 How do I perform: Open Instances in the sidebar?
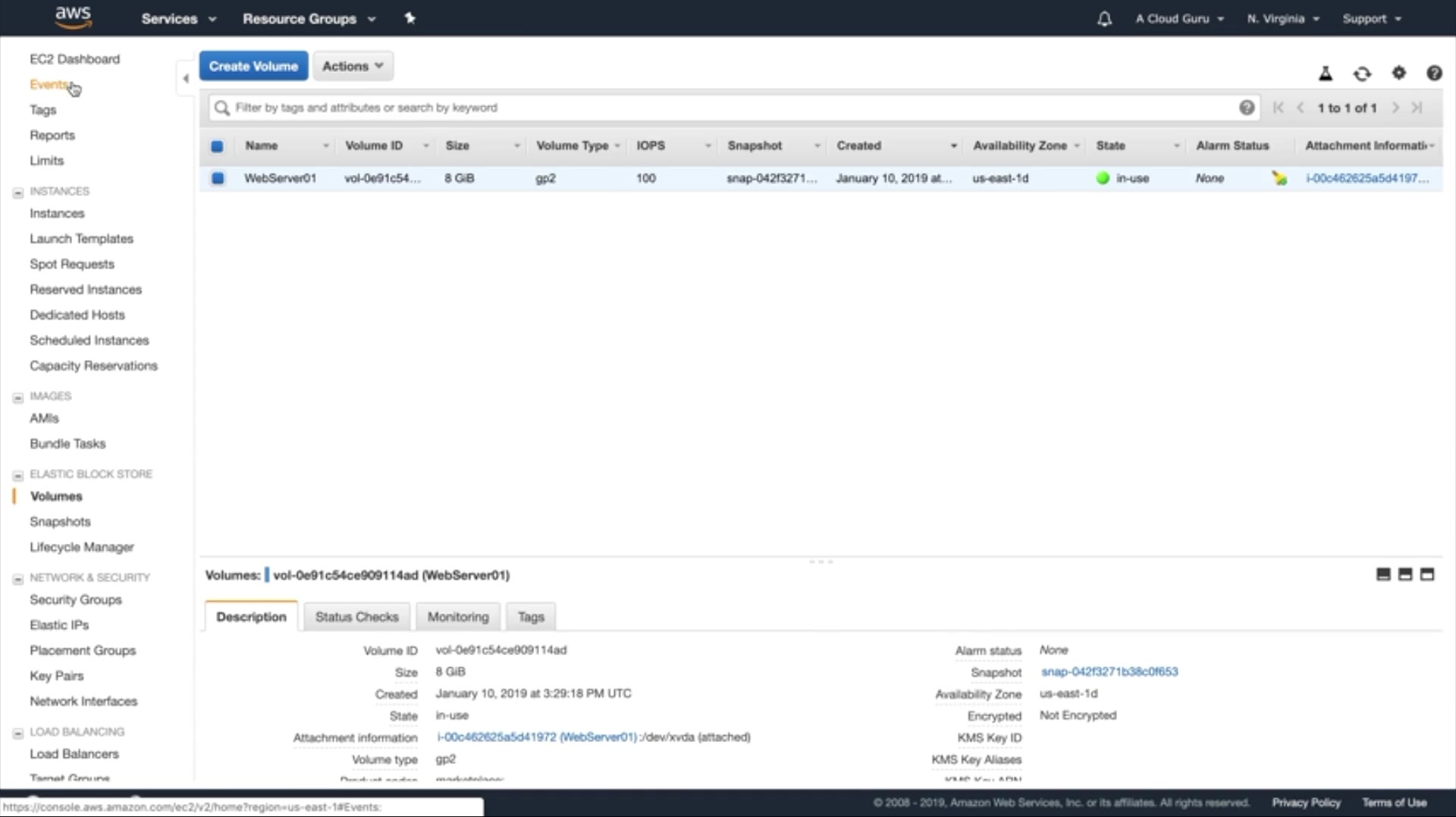pos(57,214)
